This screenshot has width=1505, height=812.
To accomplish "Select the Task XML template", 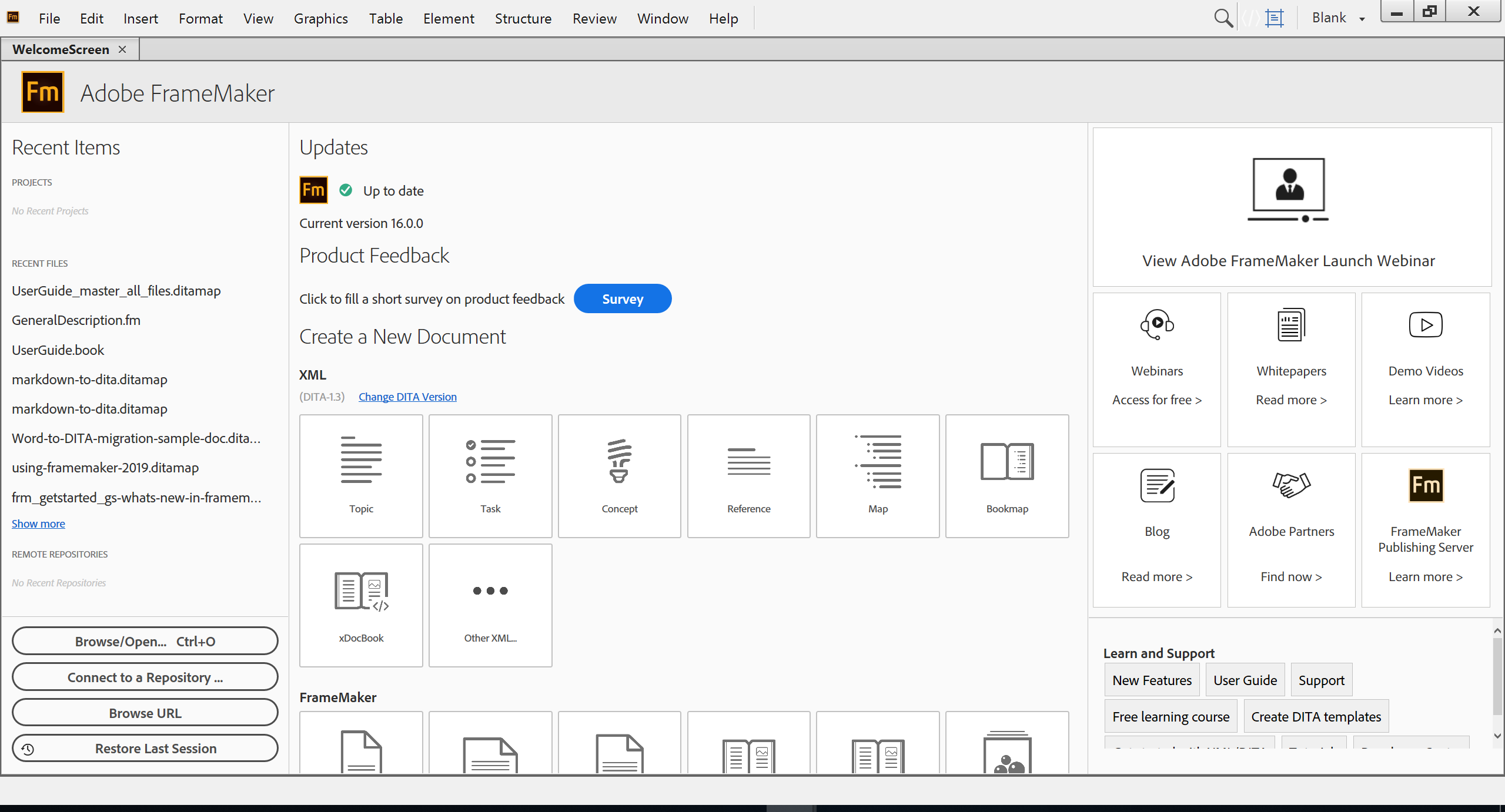I will click(x=490, y=476).
